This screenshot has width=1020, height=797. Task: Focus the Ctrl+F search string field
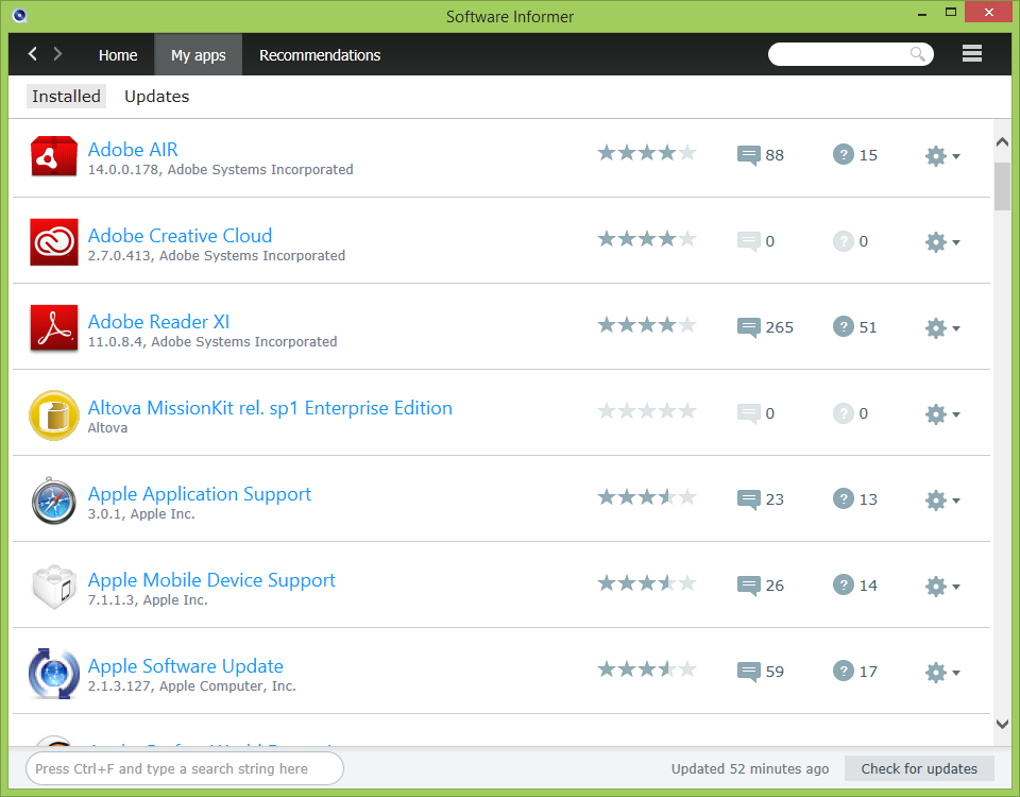(x=185, y=768)
